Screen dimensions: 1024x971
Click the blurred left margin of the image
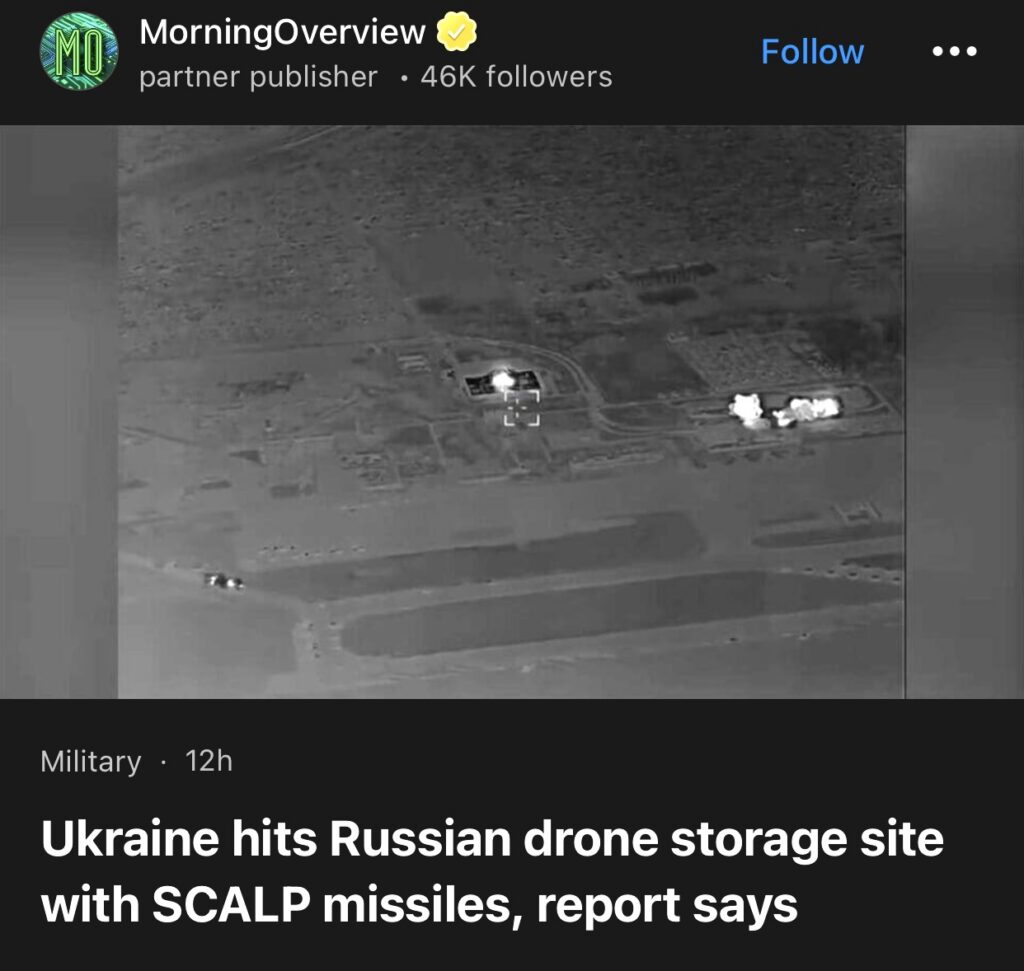point(59,412)
